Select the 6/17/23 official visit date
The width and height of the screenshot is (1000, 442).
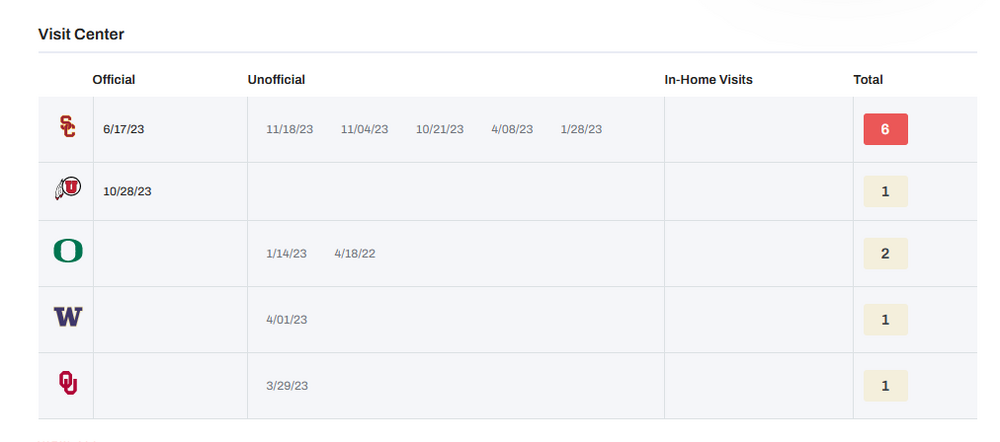(x=124, y=129)
